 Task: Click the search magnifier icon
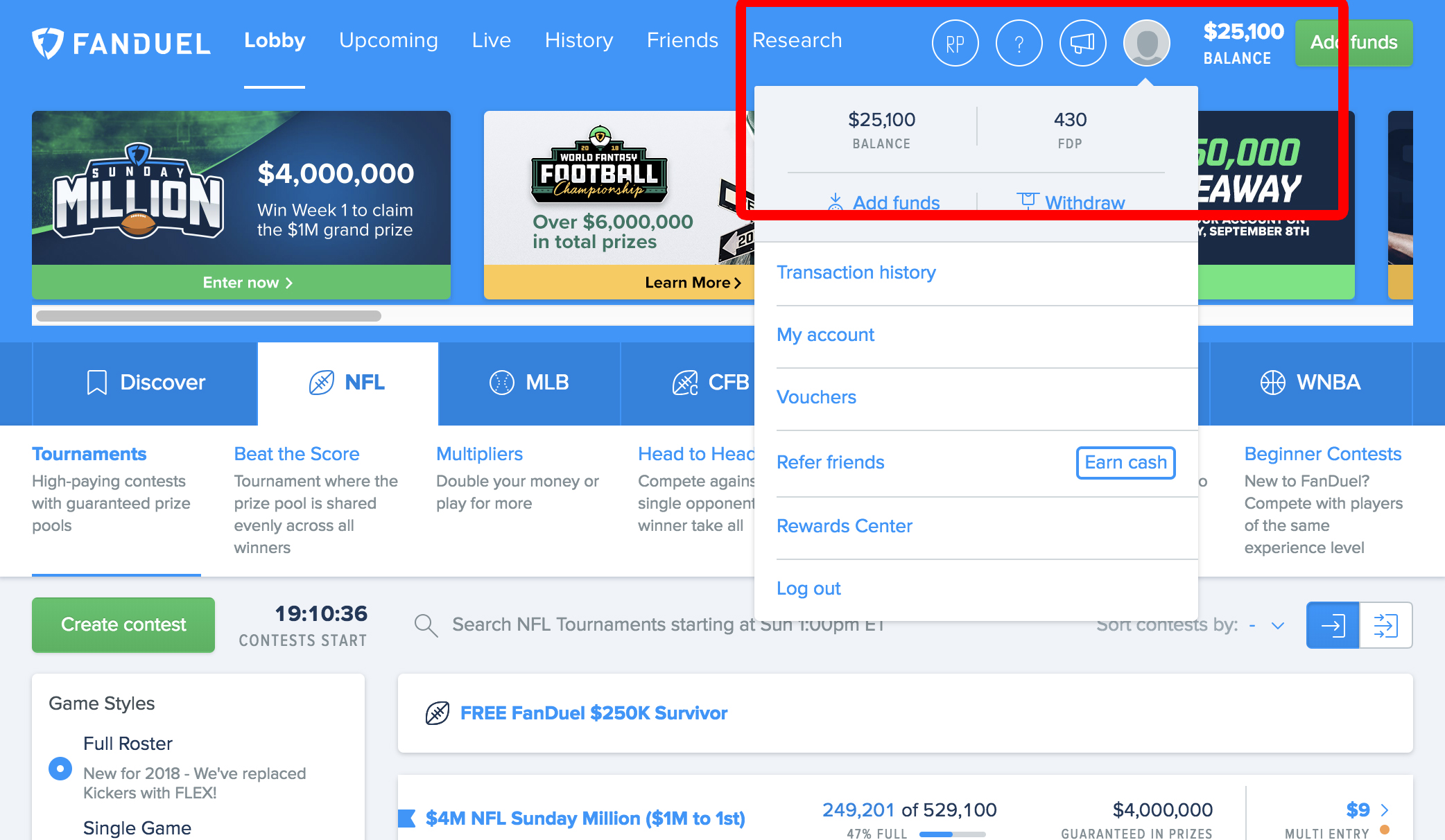click(426, 625)
